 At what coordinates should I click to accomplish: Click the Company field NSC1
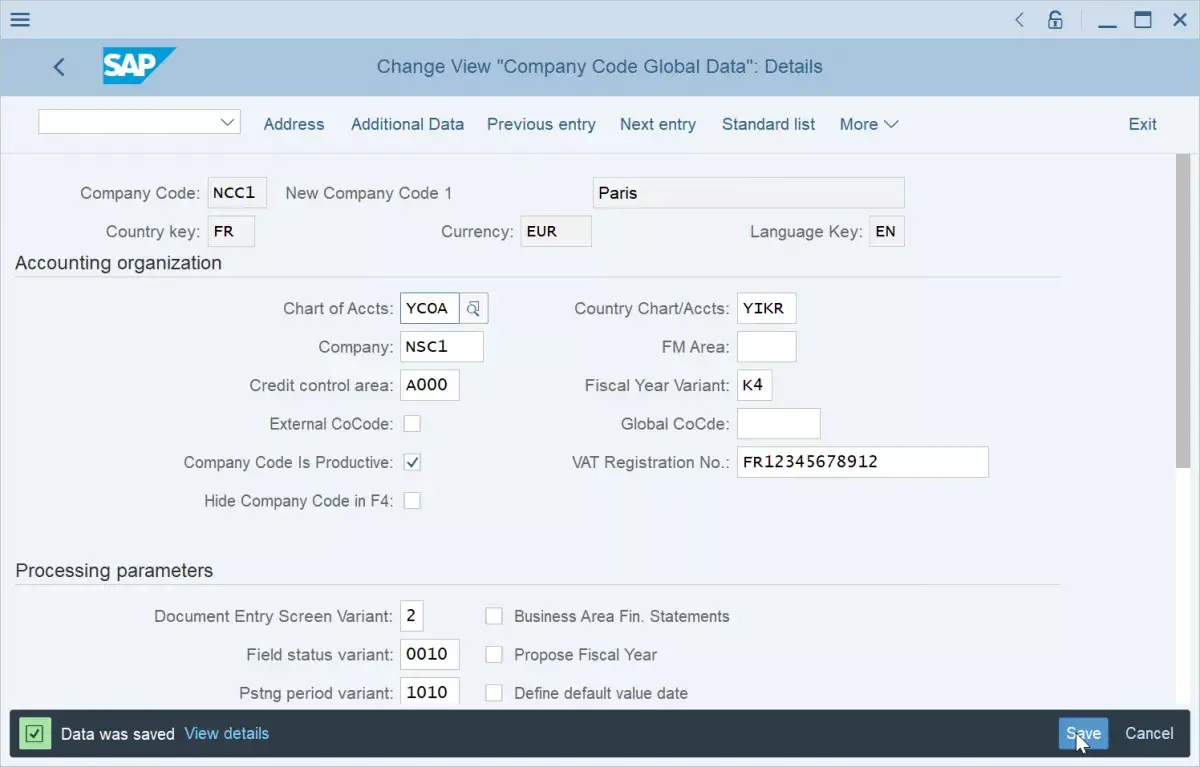[x=442, y=347]
